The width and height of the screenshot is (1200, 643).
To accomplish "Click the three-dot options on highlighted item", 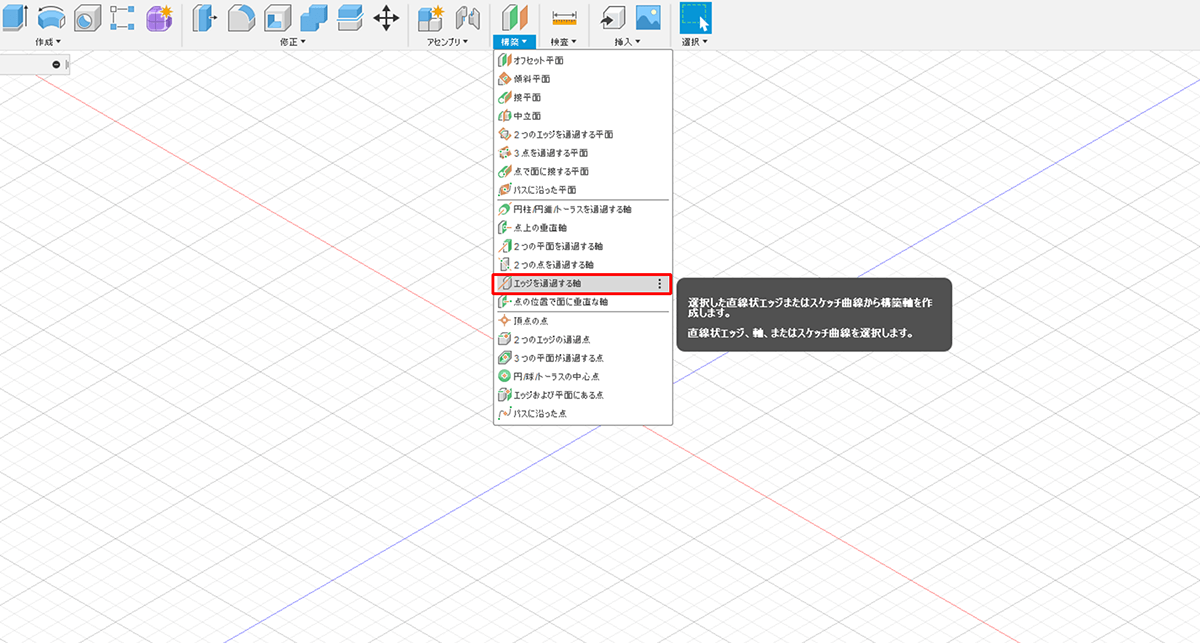I will coord(659,284).
